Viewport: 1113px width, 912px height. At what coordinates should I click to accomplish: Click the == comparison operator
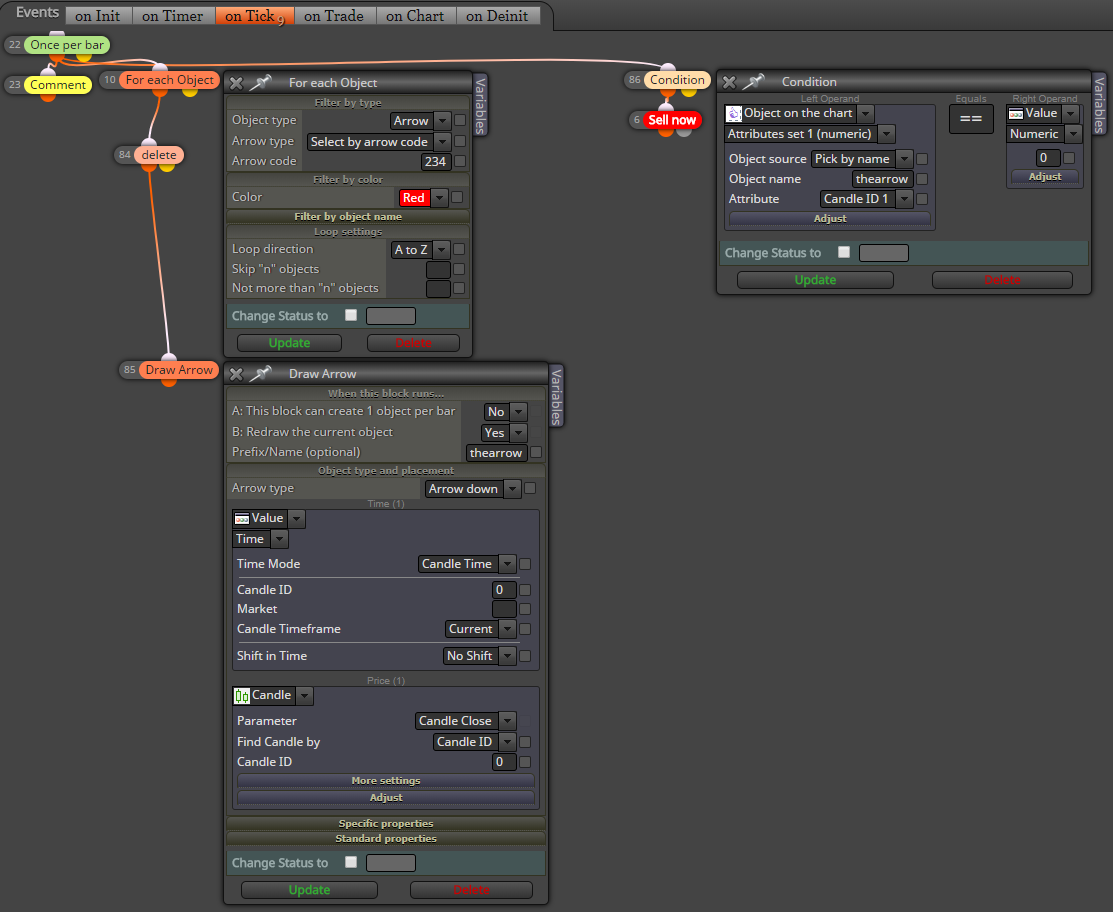pos(971,119)
